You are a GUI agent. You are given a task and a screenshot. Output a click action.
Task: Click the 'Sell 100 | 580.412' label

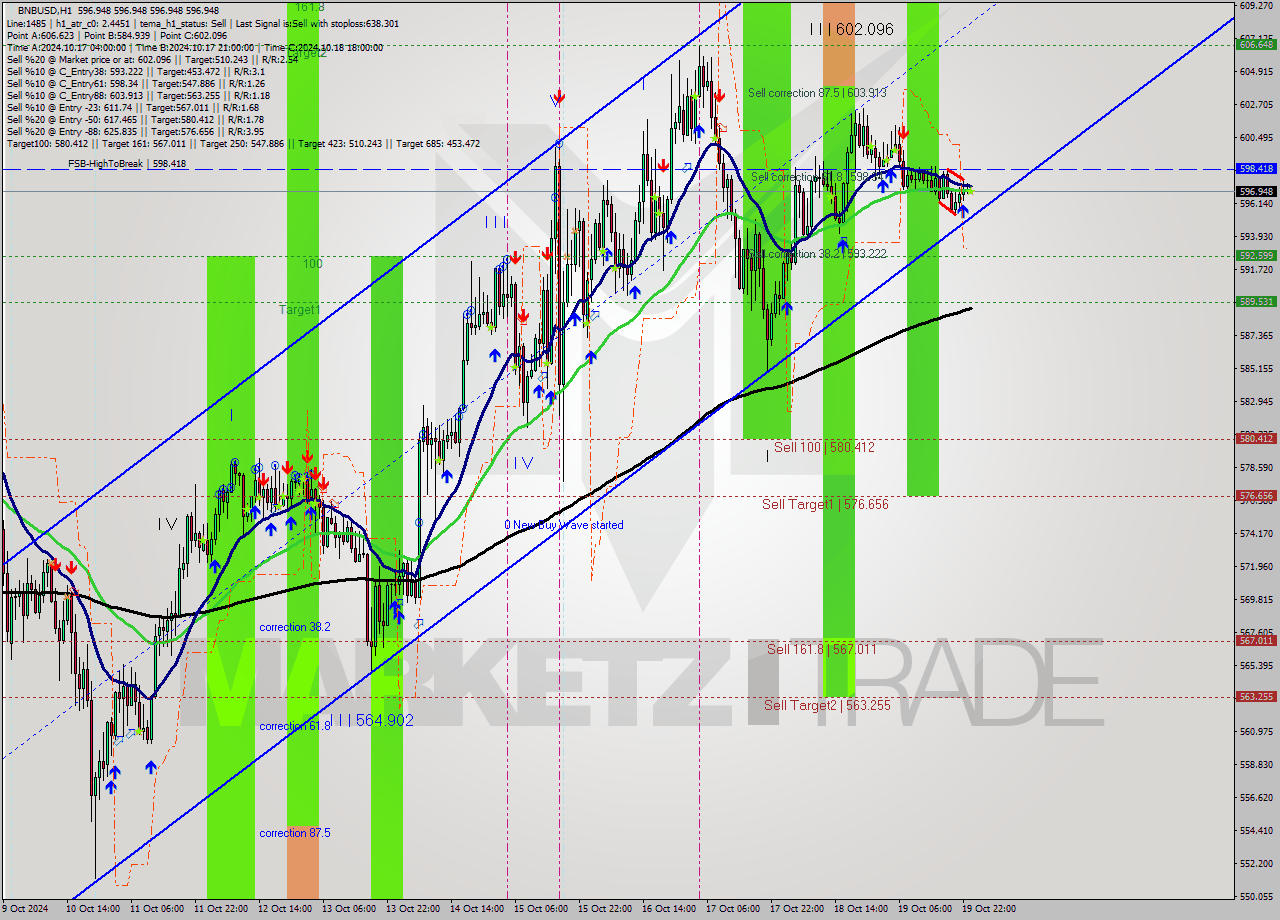[x=824, y=447]
